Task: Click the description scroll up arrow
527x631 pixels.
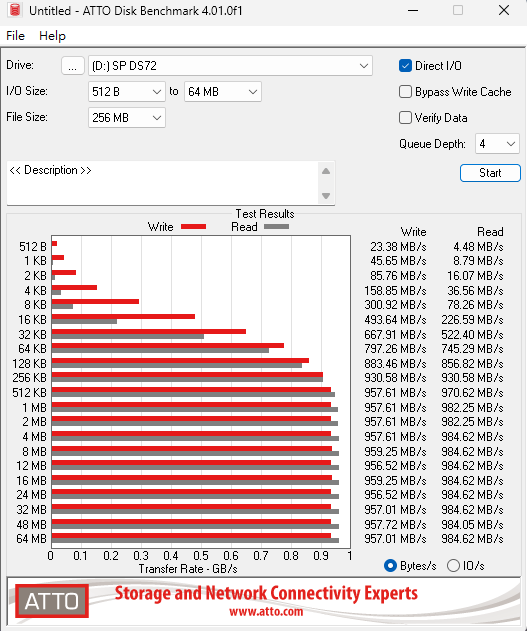Action: pyautogui.click(x=326, y=171)
